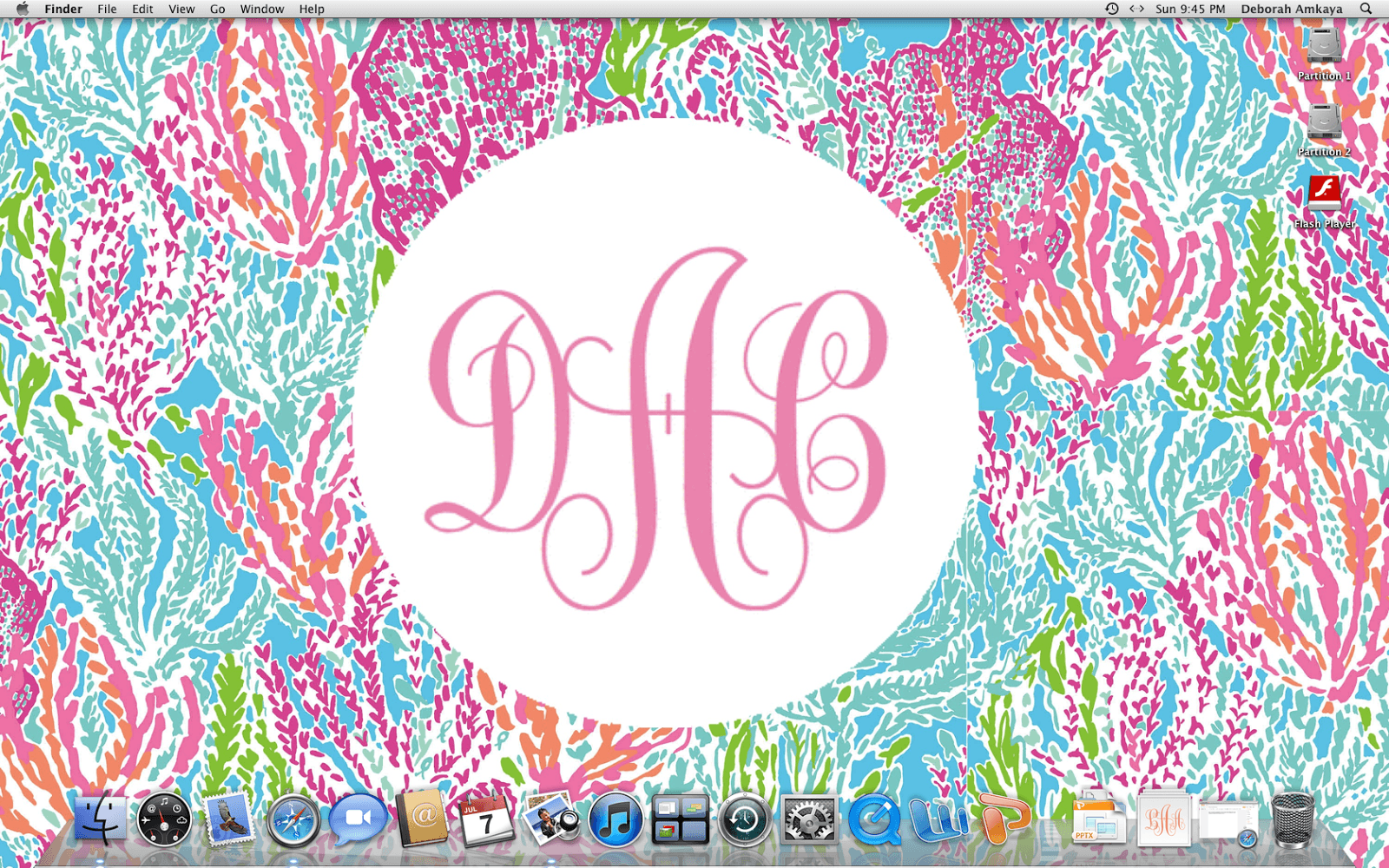Restore the minimized Safari window
The height and width of the screenshot is (868, 1389).
point(1228,822)
